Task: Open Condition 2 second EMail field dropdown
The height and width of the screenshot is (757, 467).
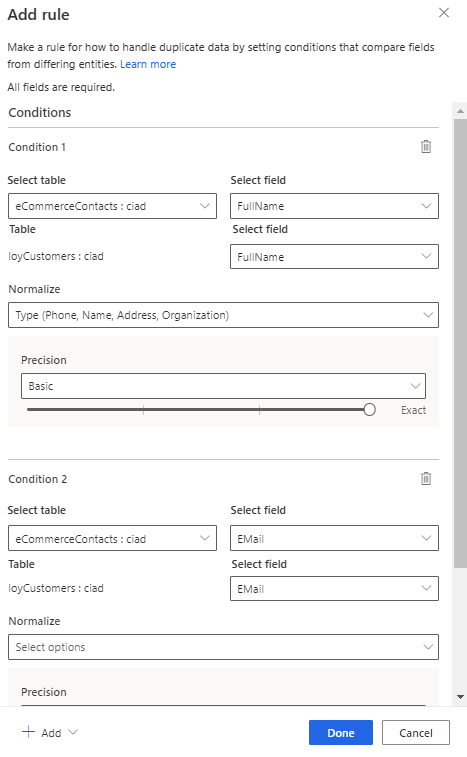Action: pyautogui.click(x=334, y=589)
